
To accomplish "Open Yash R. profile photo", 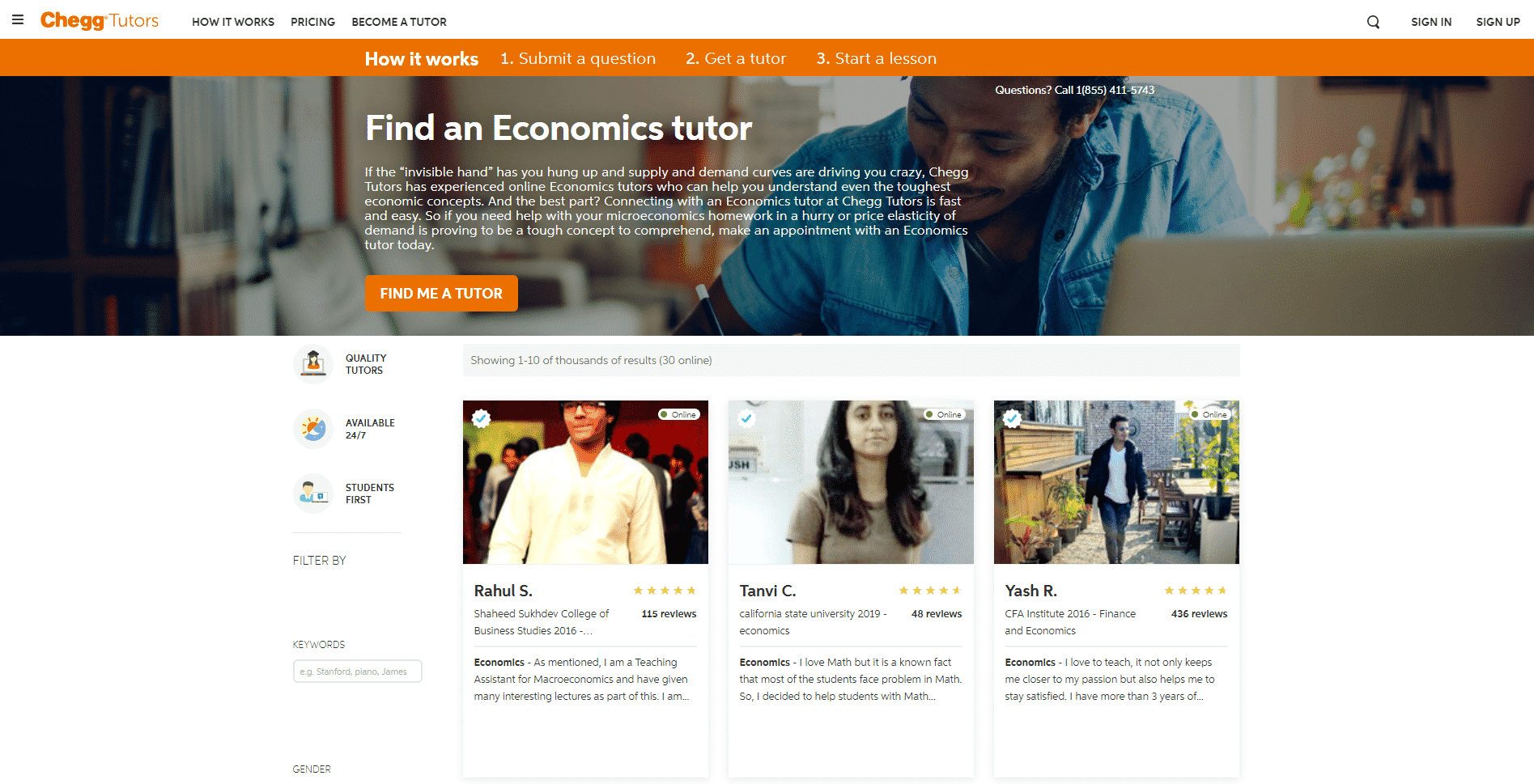I will pos(1116,482).
